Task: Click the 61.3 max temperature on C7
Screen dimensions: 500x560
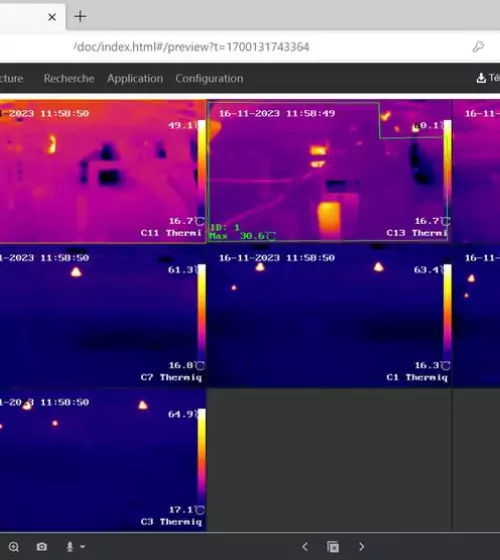Action: coord(182,270)
